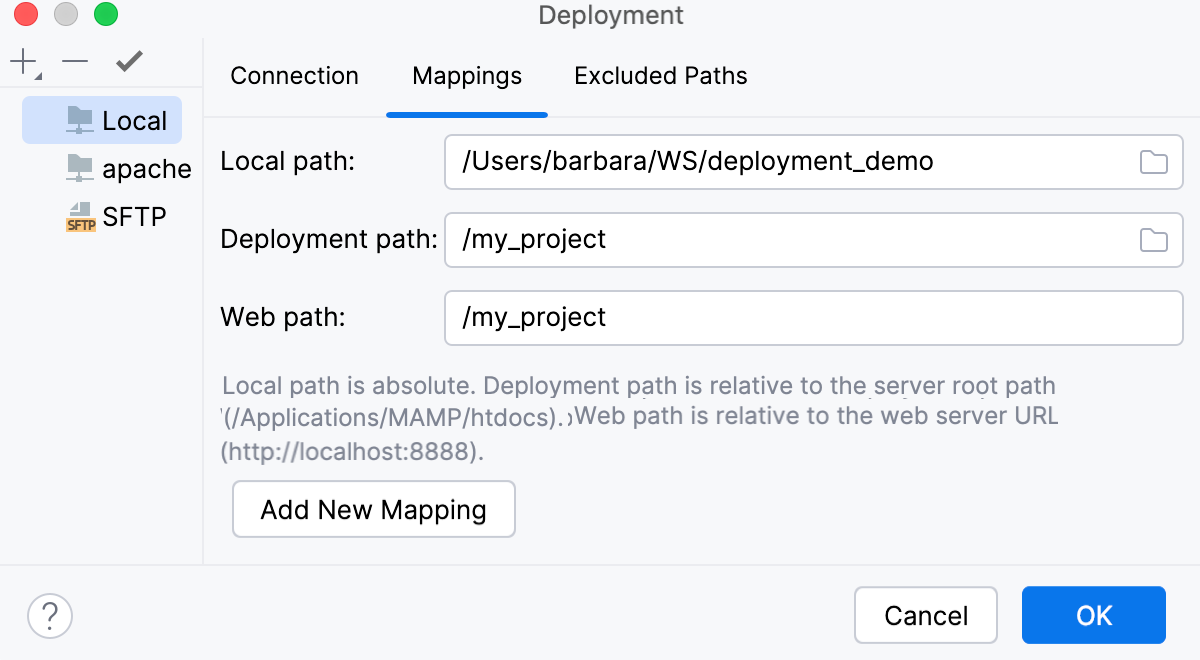1200x660 pixels.
Task: Click the Add New Mapping button
Action: pyautogui.click(x=373, y=509)
